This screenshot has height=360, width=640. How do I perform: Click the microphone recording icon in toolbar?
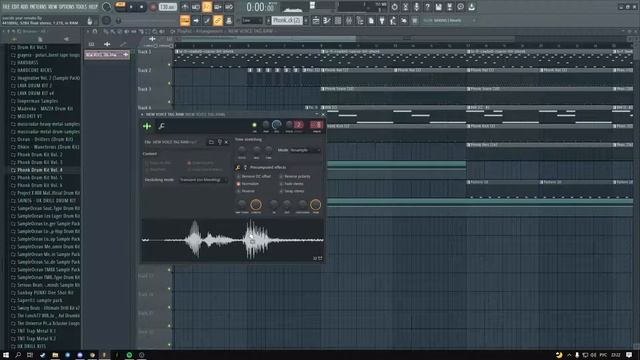click(x=416, y=7)
